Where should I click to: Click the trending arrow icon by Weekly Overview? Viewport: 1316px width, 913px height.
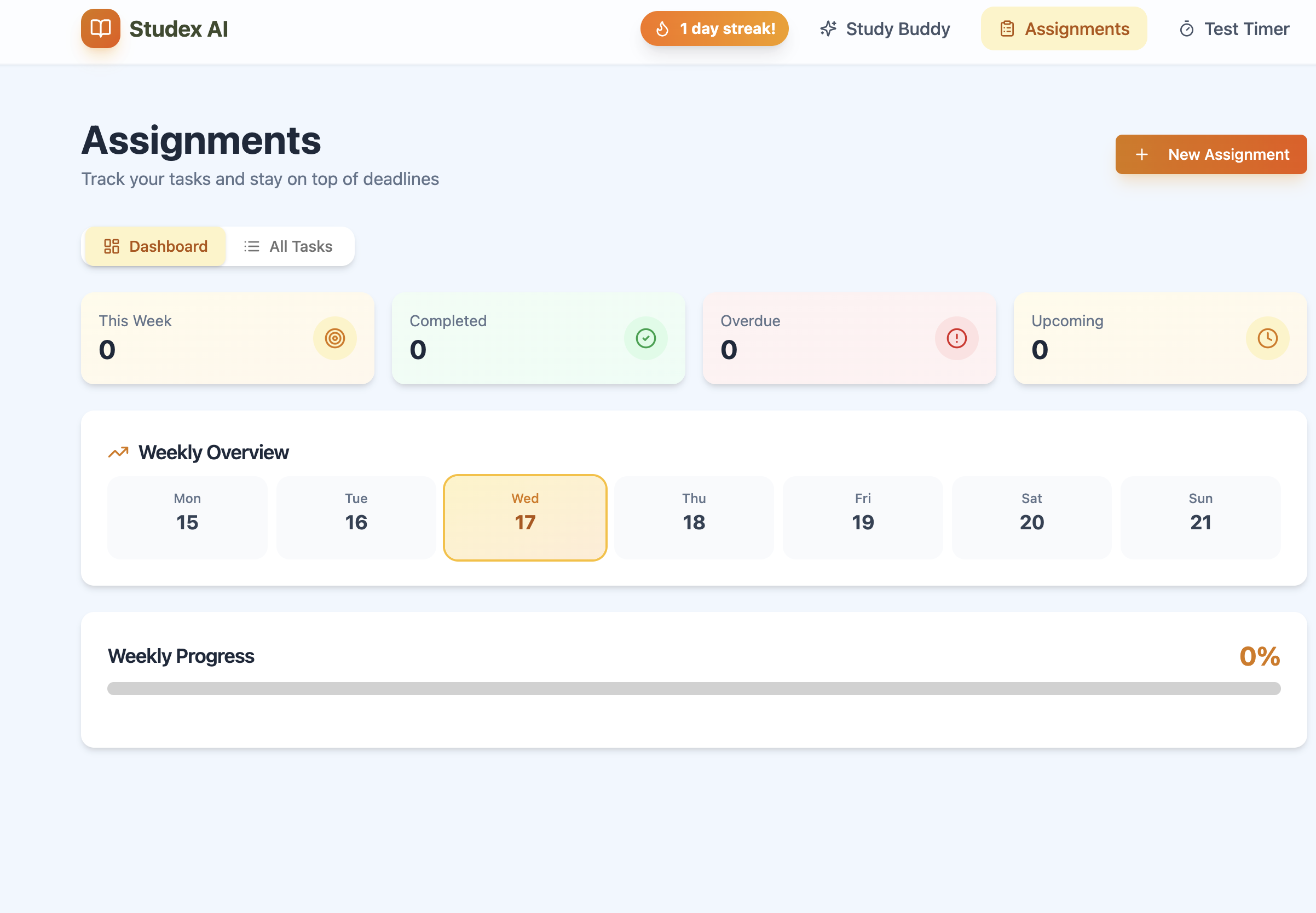(x=118, y=453)
